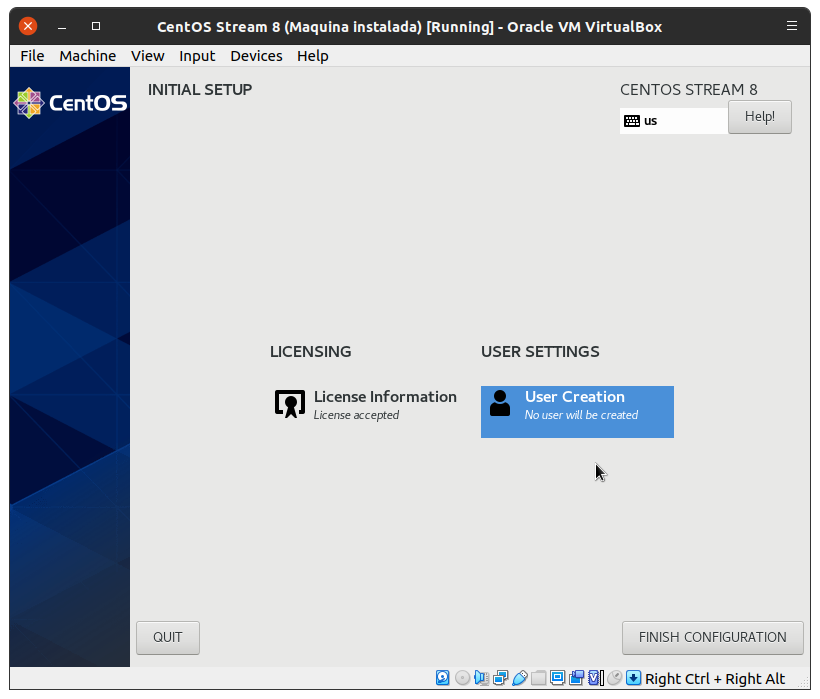Viewport: 820px width, 699px height.
Task: Click the mouse integration status icon
Action: coord(615,678)
